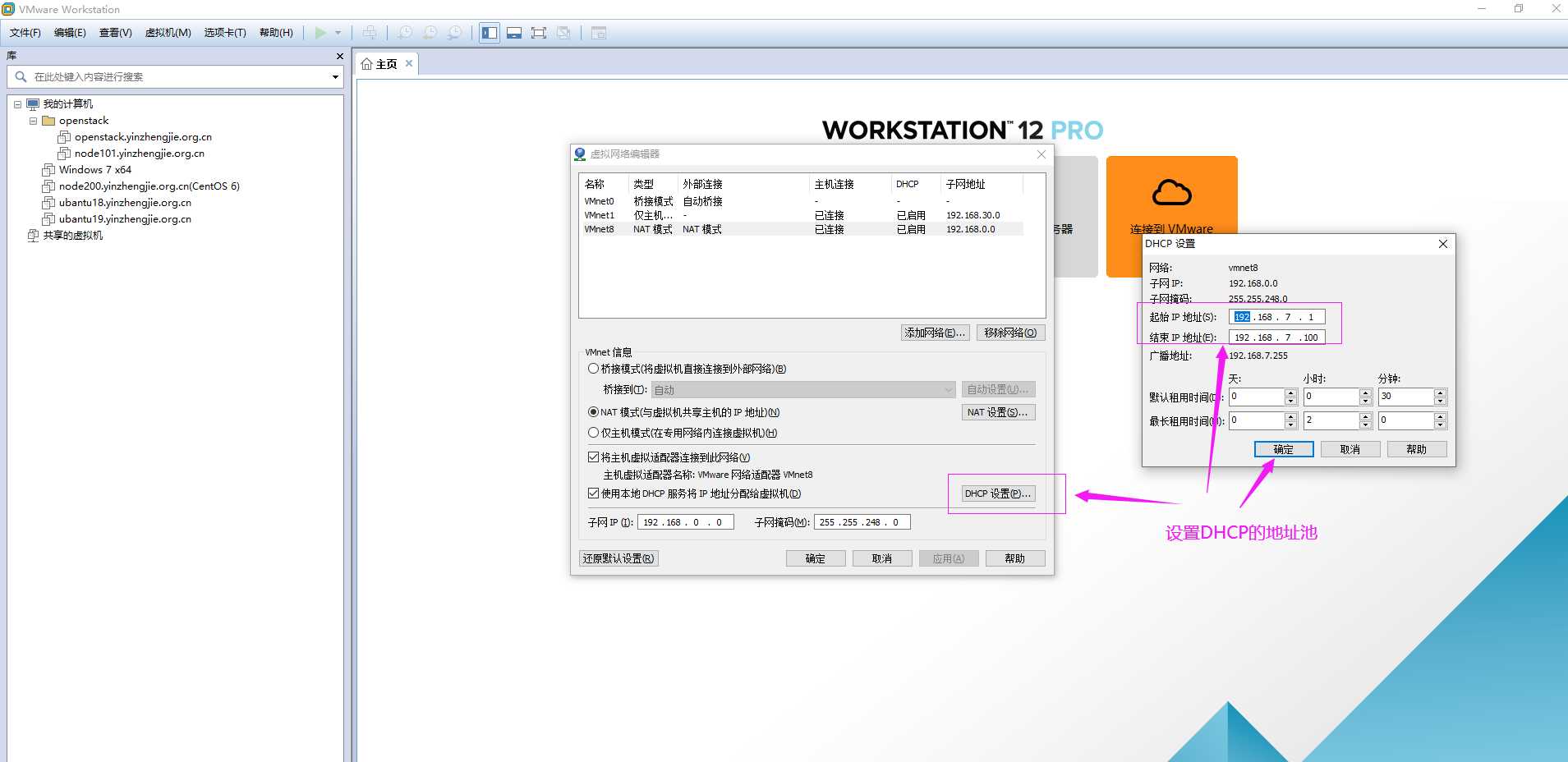Select the VMnet1 row in network table

click(x=802, y=215)
